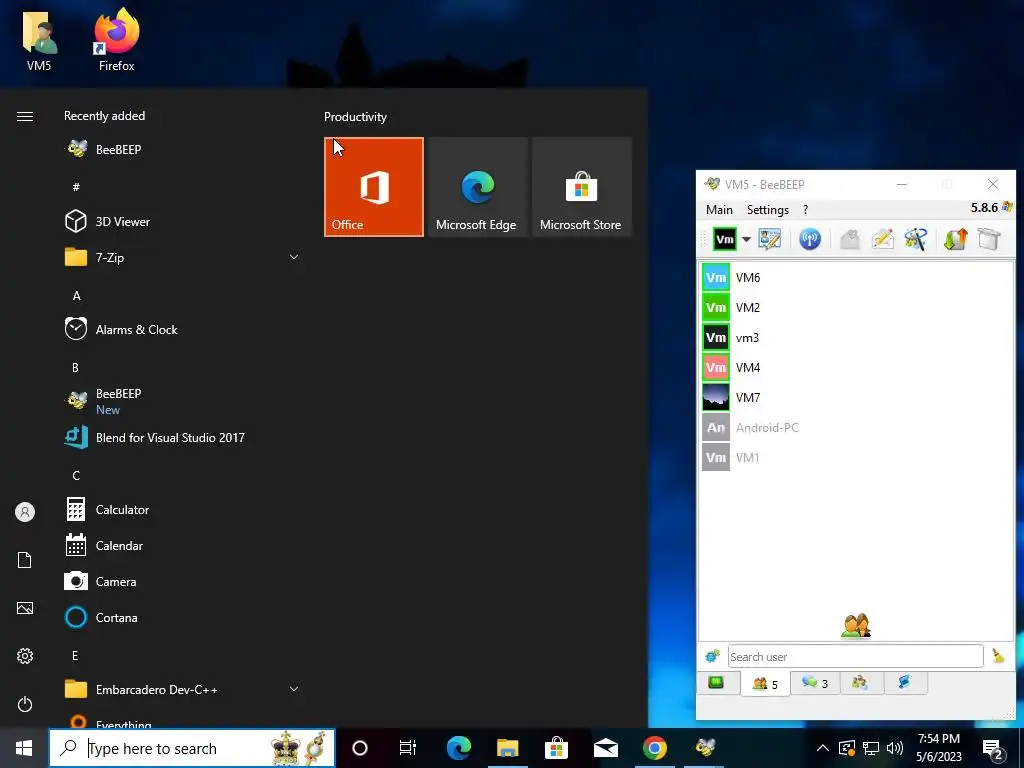Open Google Chrome from the taskbar
Viewport: 1024px width, 768px height.
click(654, 748)
